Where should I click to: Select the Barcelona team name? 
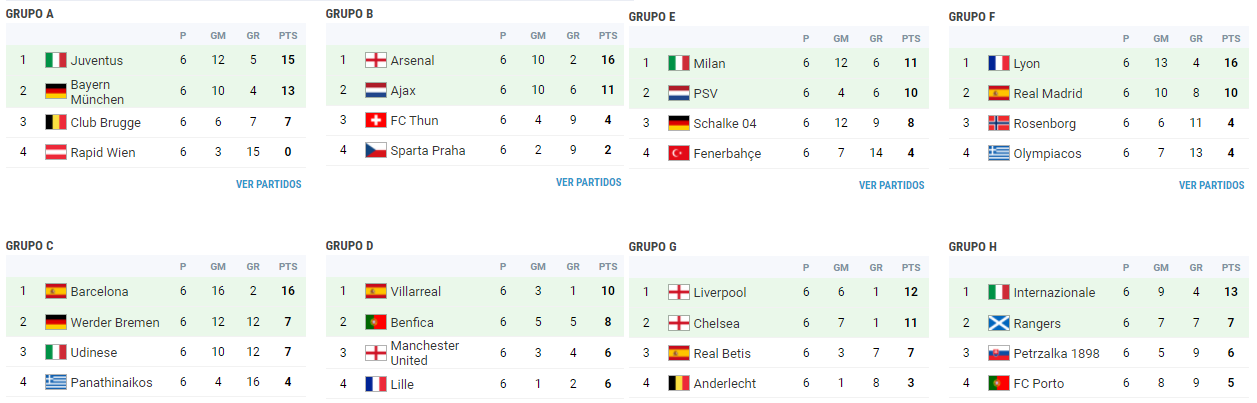point(99,292)
